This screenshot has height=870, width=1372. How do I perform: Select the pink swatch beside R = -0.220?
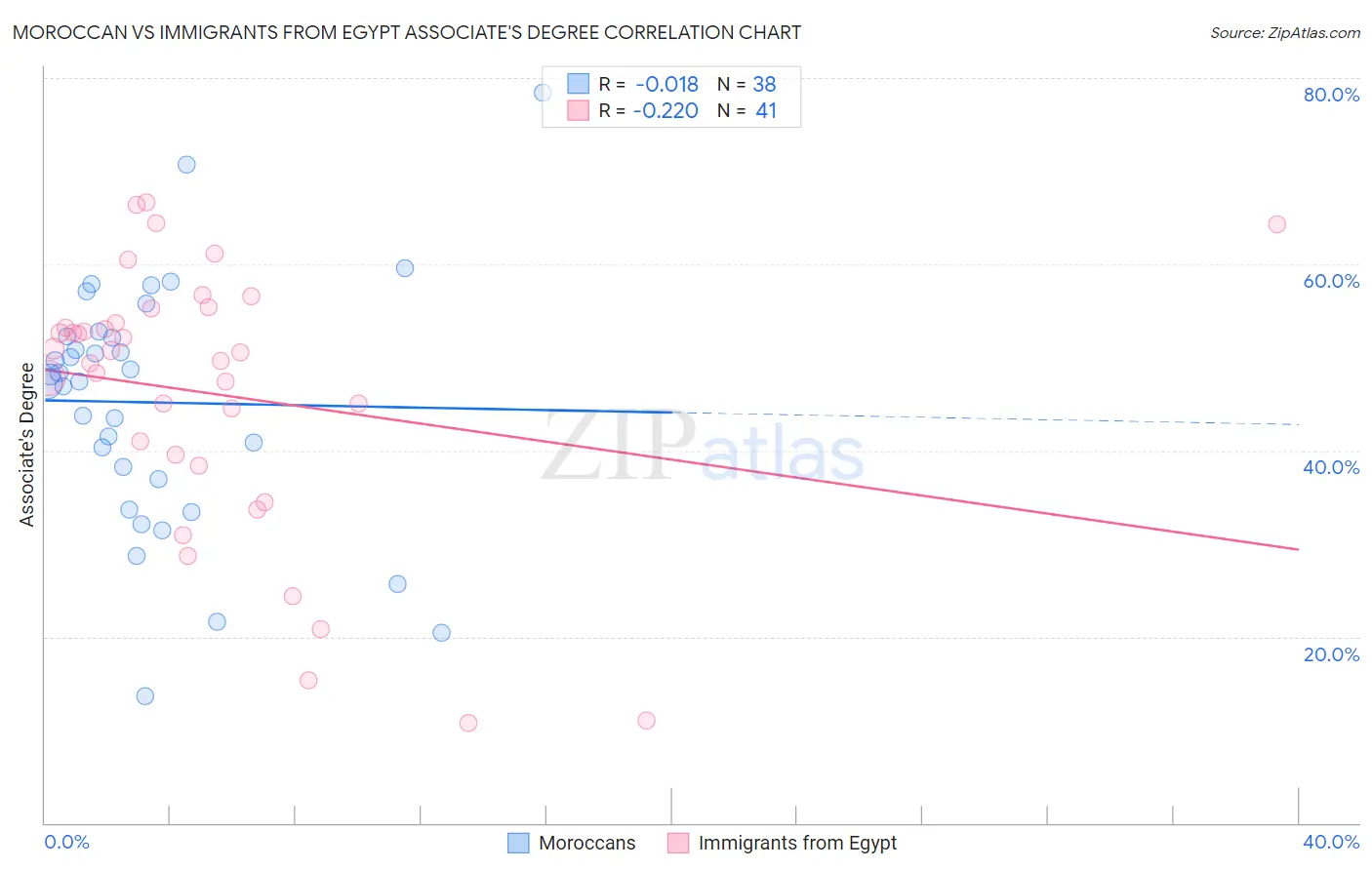point(578,110)
